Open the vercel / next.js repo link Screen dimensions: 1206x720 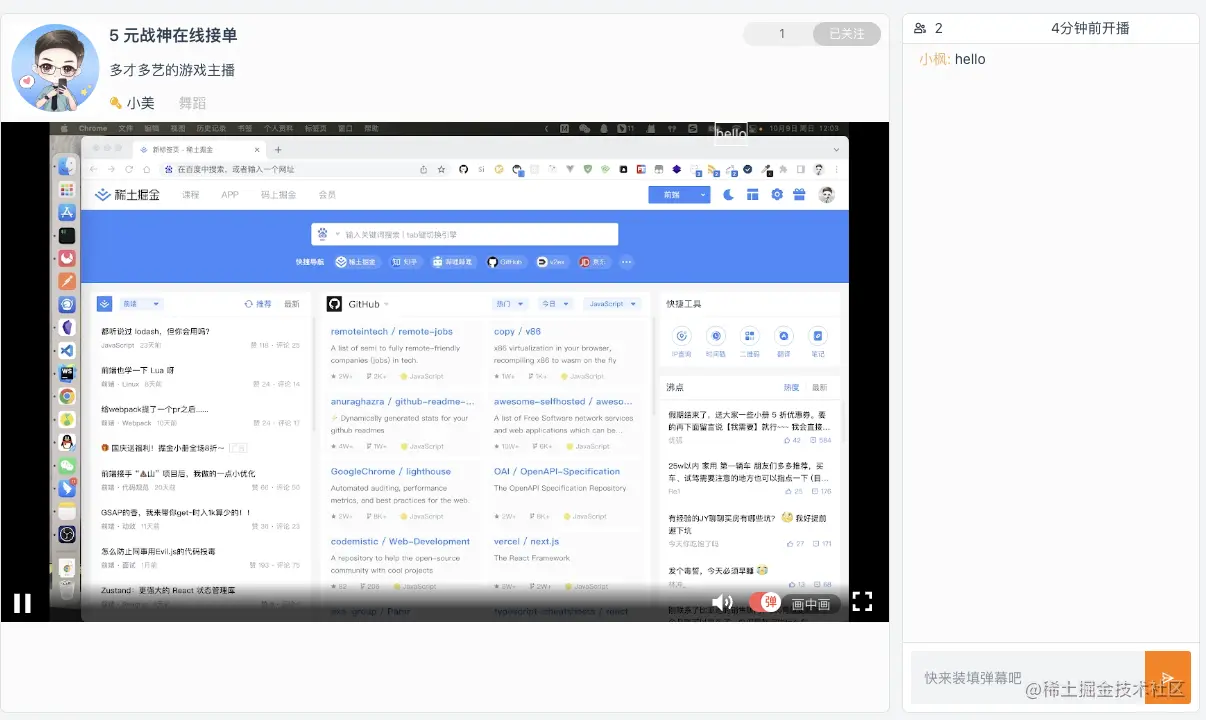[526, 541]
